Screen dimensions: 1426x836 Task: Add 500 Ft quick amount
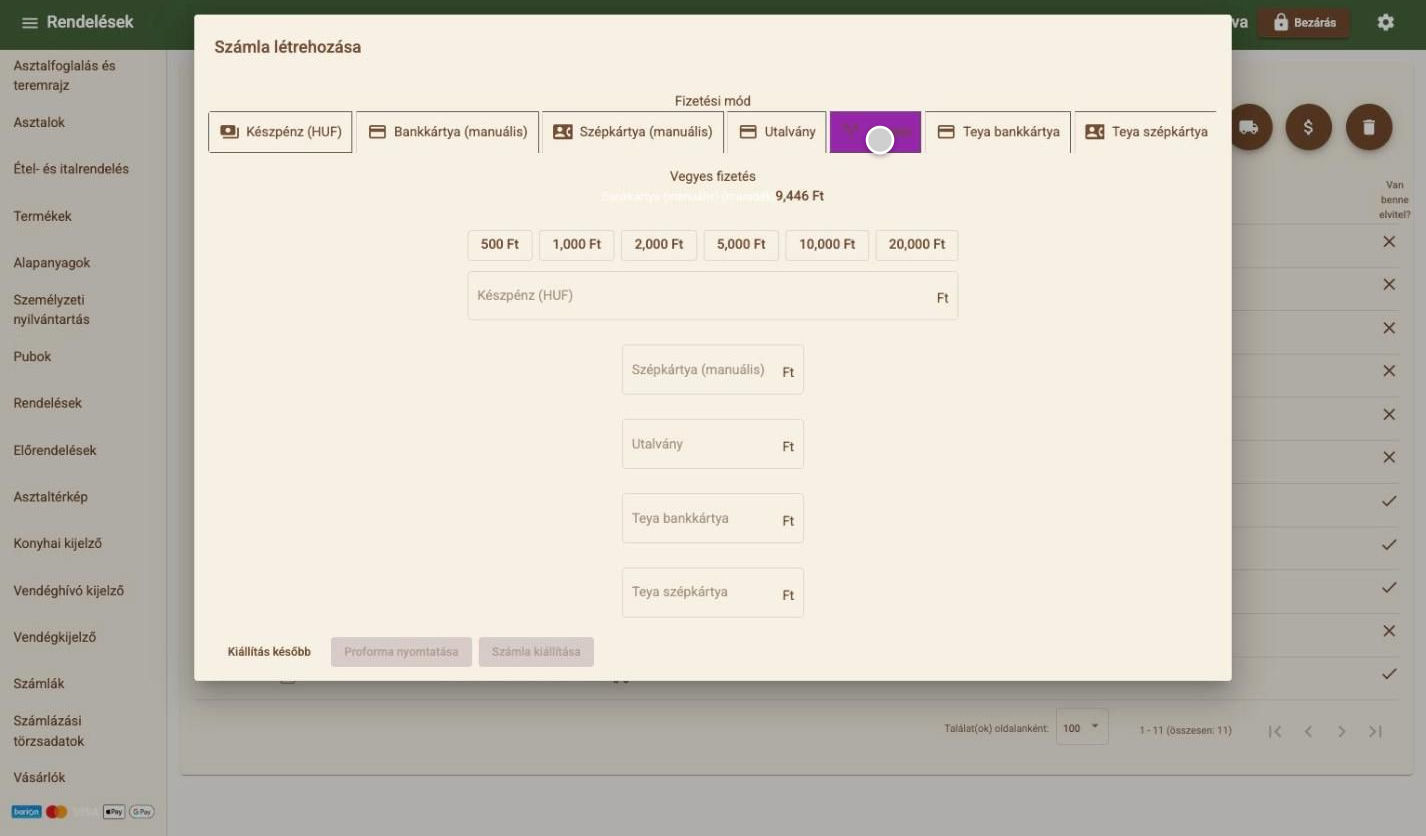(500, 245)
